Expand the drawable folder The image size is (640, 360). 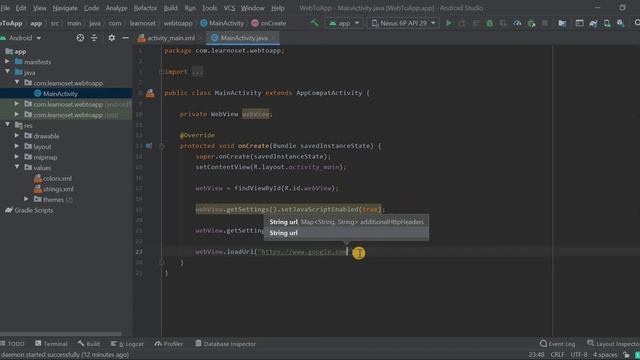coord(17,136)
